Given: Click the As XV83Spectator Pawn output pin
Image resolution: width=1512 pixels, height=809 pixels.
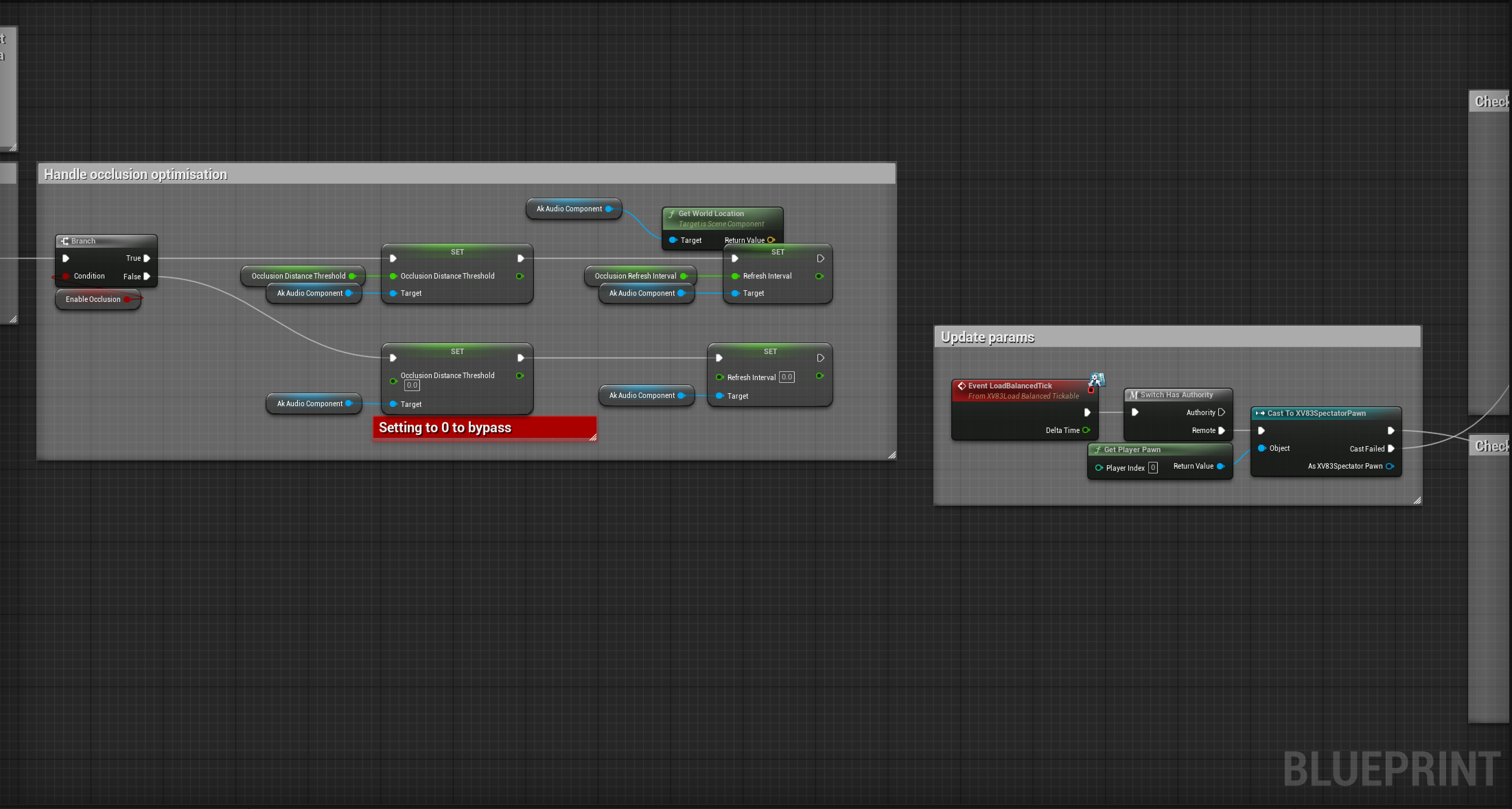Looking at the screenshot, I should click(1390, 467).
